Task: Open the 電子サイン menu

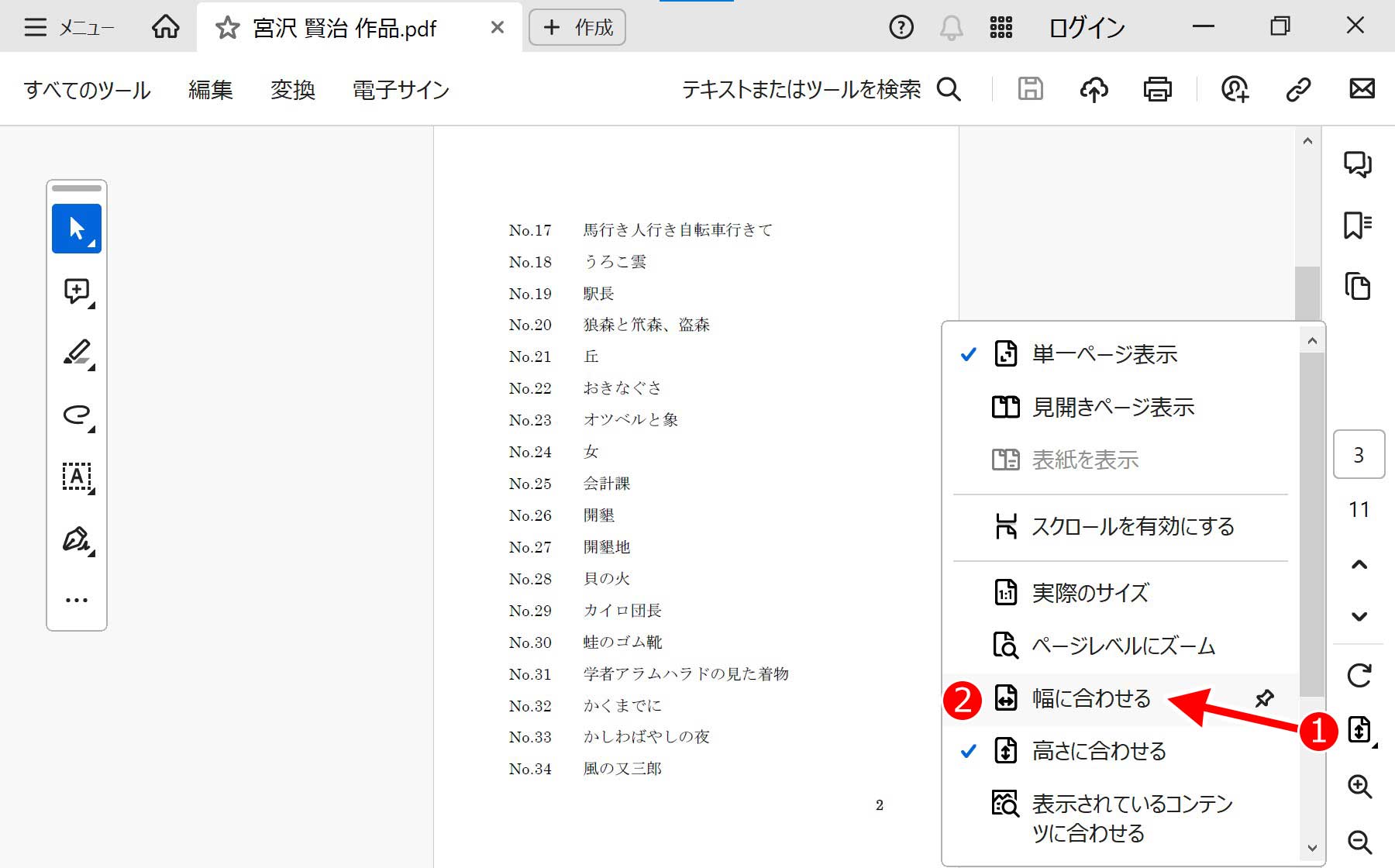Action: click(x=401, y=90)
